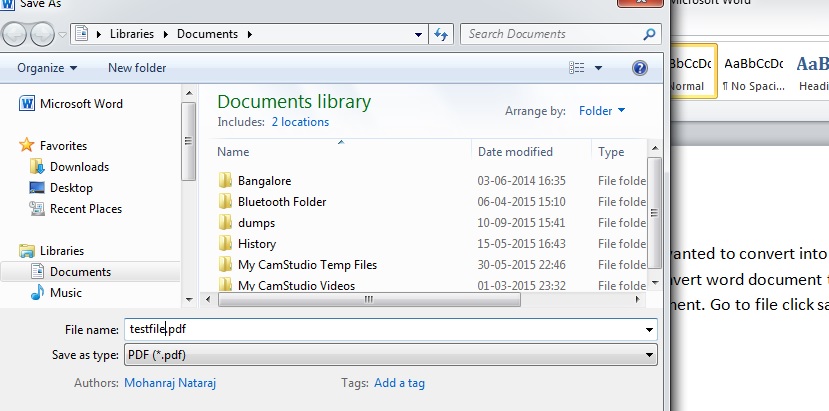Viewport: 829px width, 411px height.
Task: Click Mohanraj Nataraj author name
Action: [170, 383]
